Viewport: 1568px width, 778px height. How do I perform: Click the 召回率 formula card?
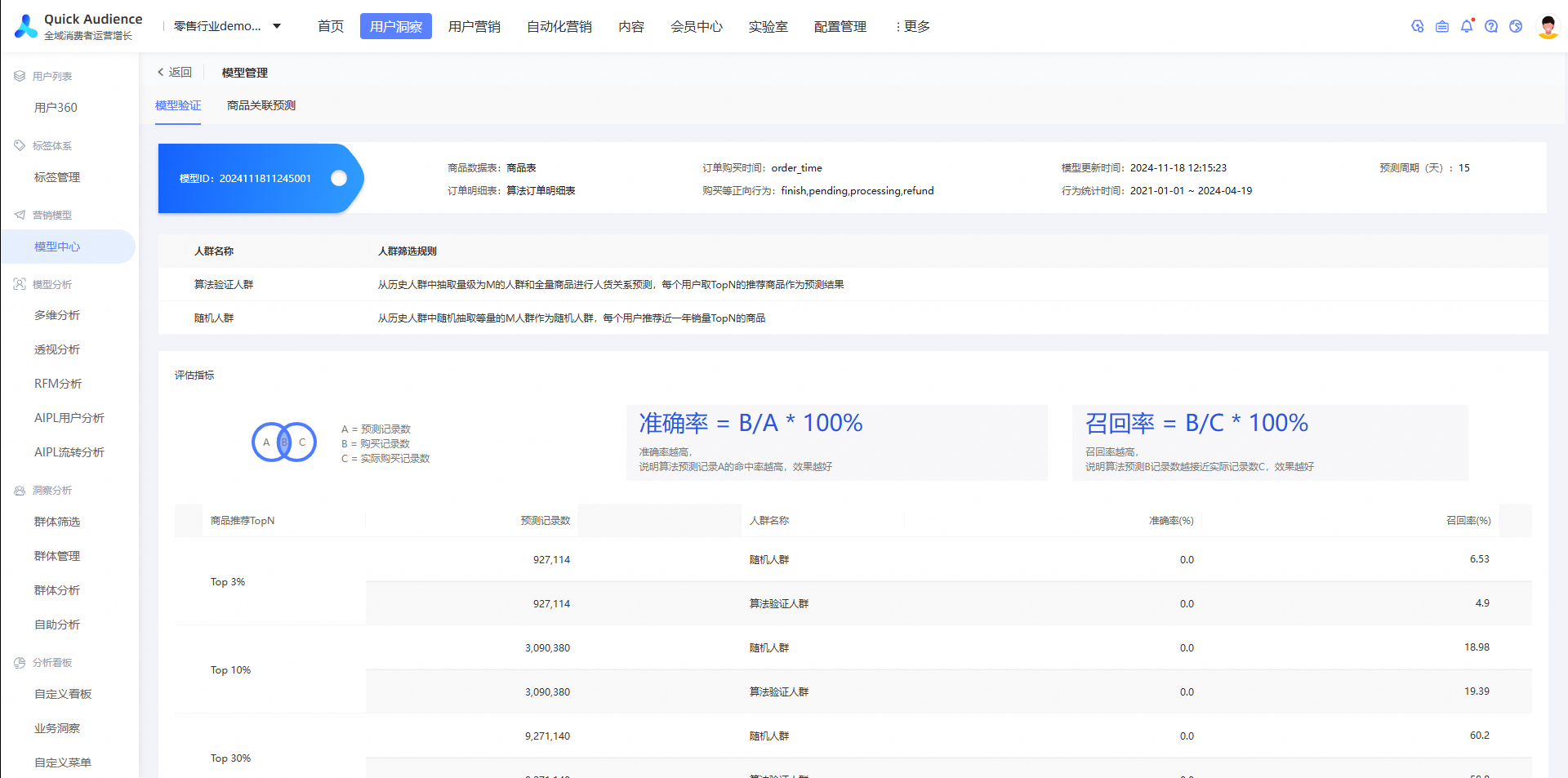click(1270, 442)
